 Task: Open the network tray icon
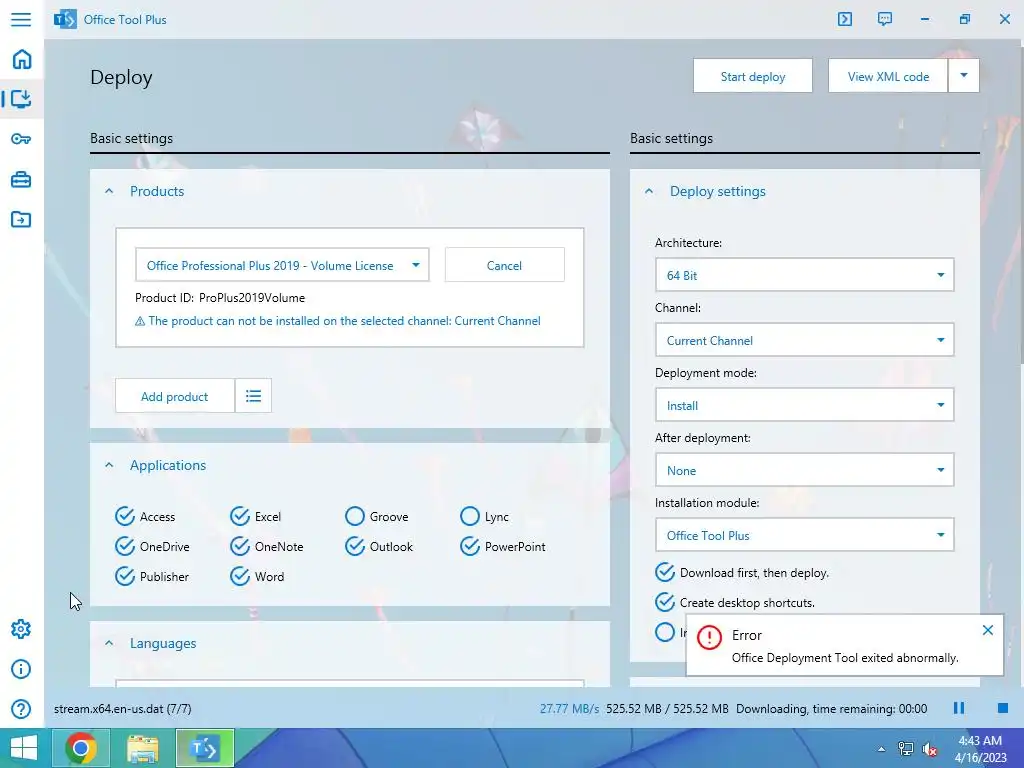point(906,749)
